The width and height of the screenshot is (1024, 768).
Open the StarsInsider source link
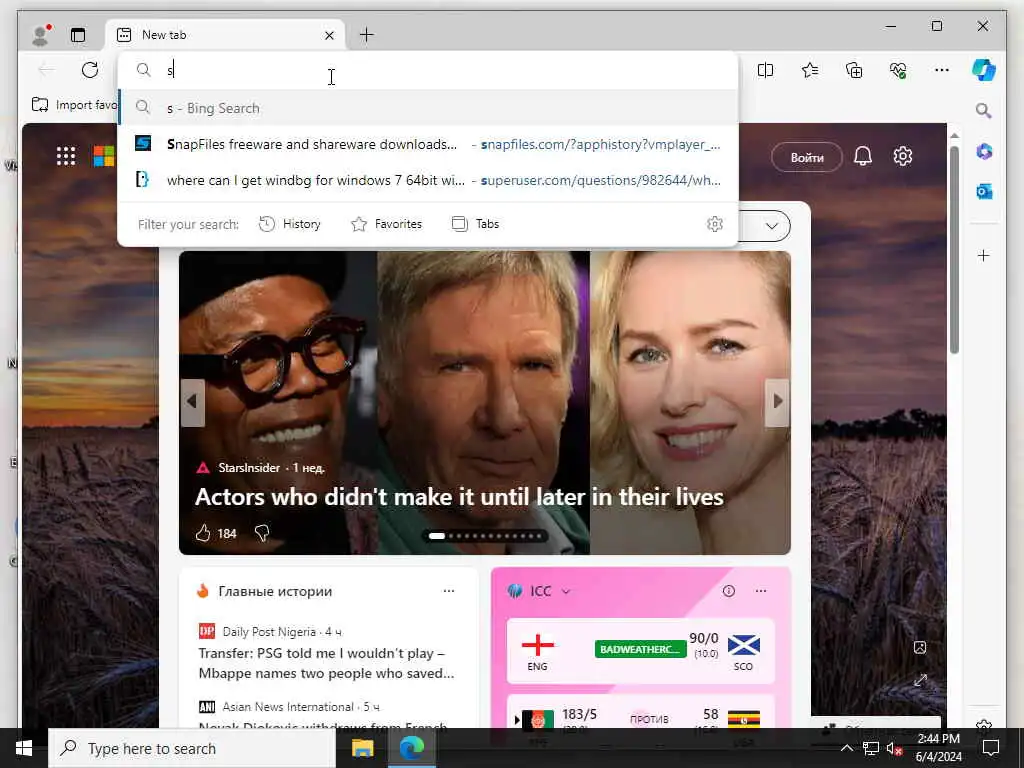coord(249,468)
